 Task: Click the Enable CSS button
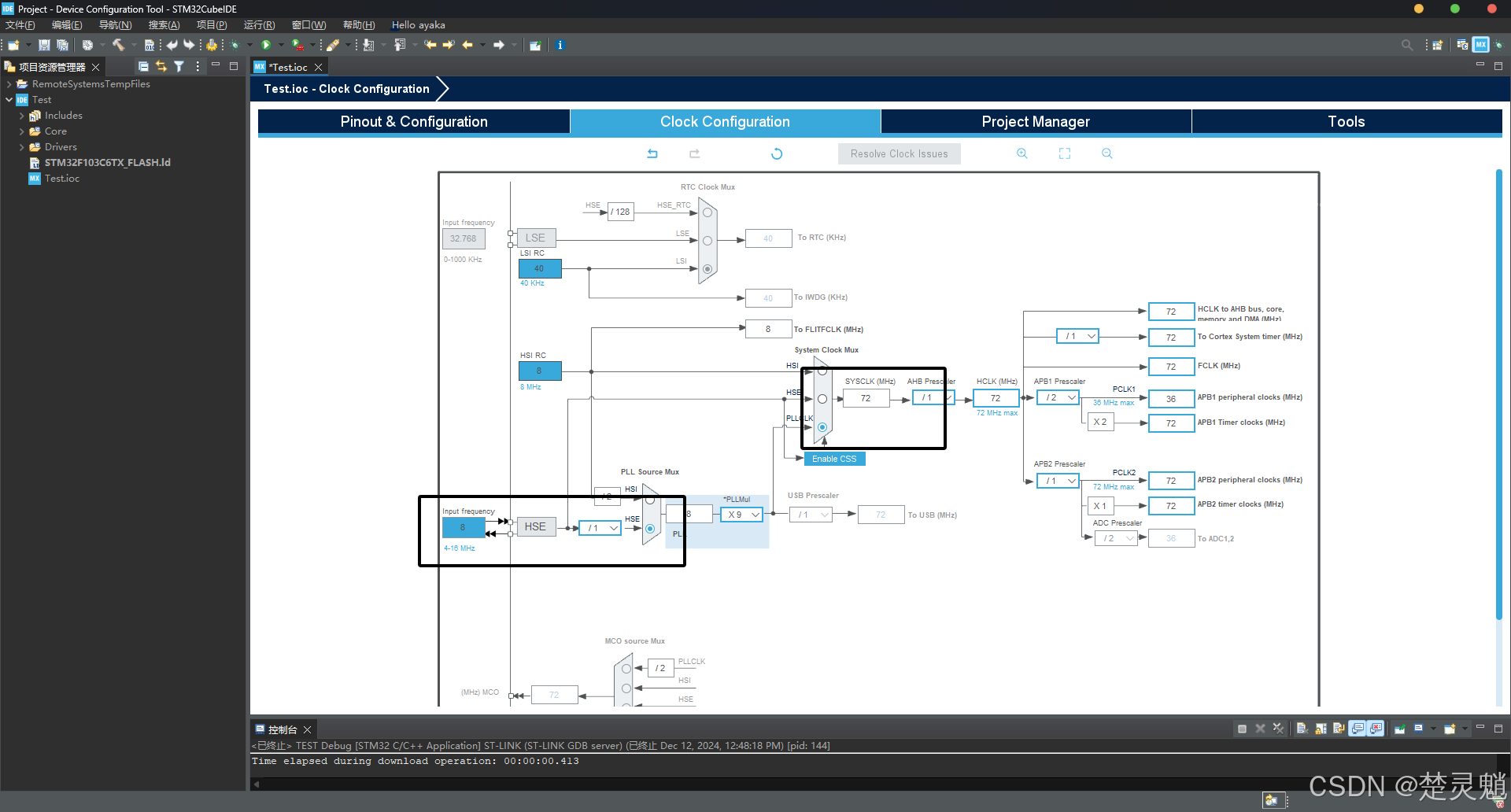tap(834, 459)
